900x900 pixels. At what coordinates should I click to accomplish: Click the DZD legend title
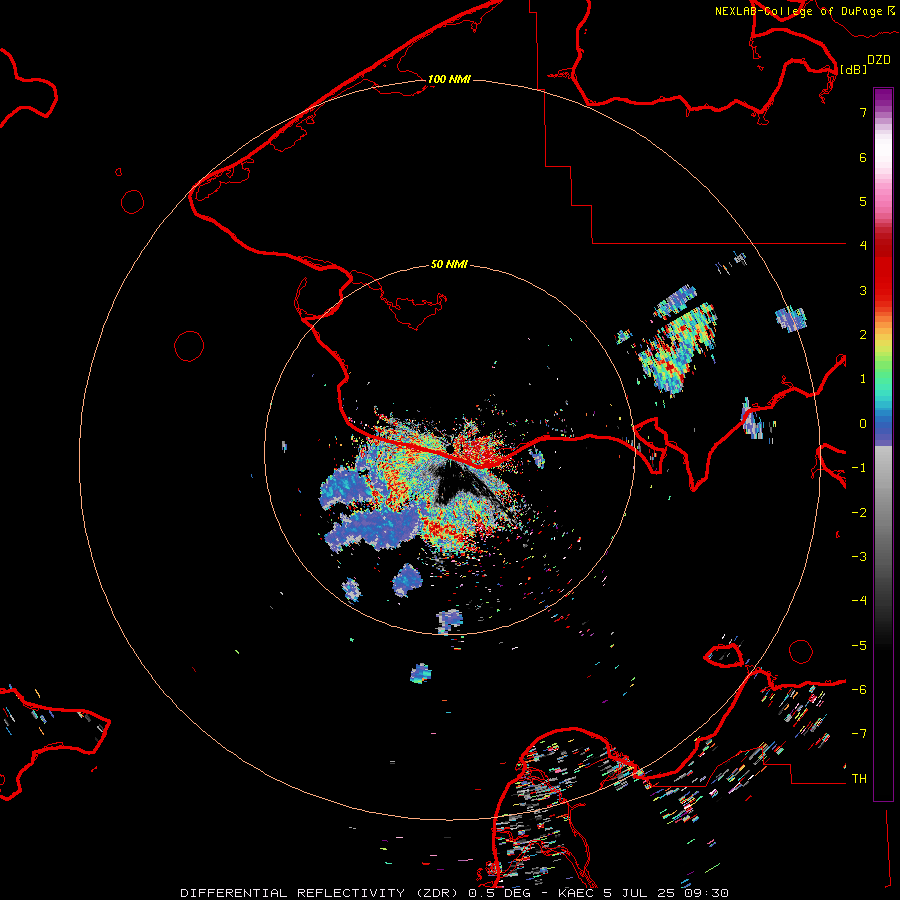(879, 60)
